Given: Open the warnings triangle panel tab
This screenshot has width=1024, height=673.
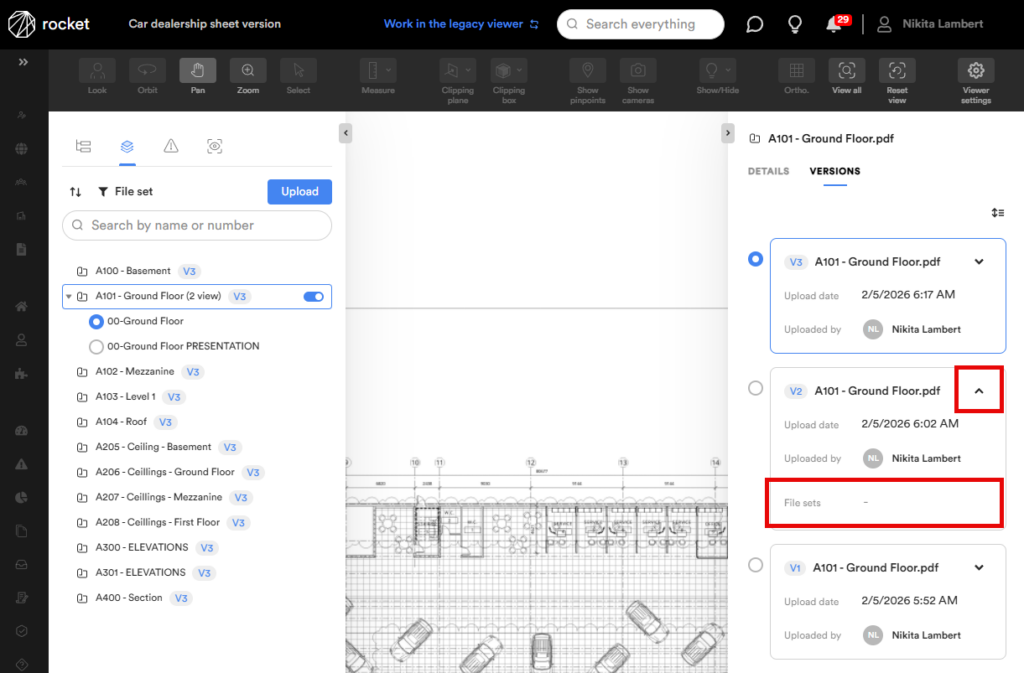Looking at the screenshot, I should click(x=171, y=146).
